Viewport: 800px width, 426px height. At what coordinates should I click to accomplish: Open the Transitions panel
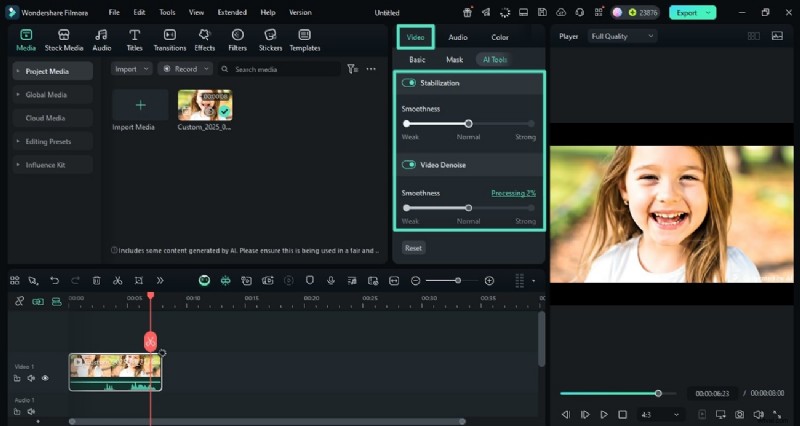click(170, 40)
